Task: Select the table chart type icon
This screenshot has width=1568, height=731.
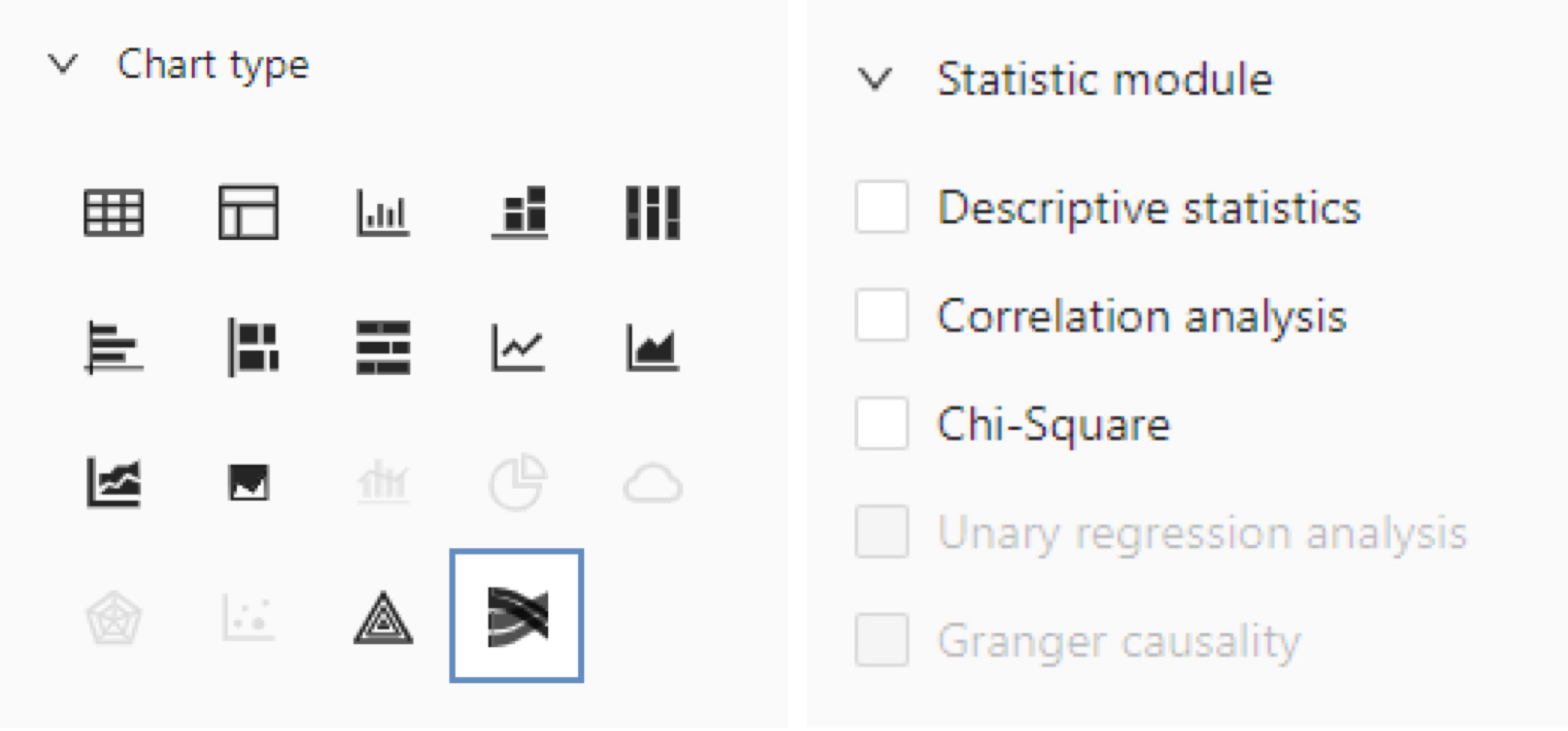Action: [x=114, y=212]
